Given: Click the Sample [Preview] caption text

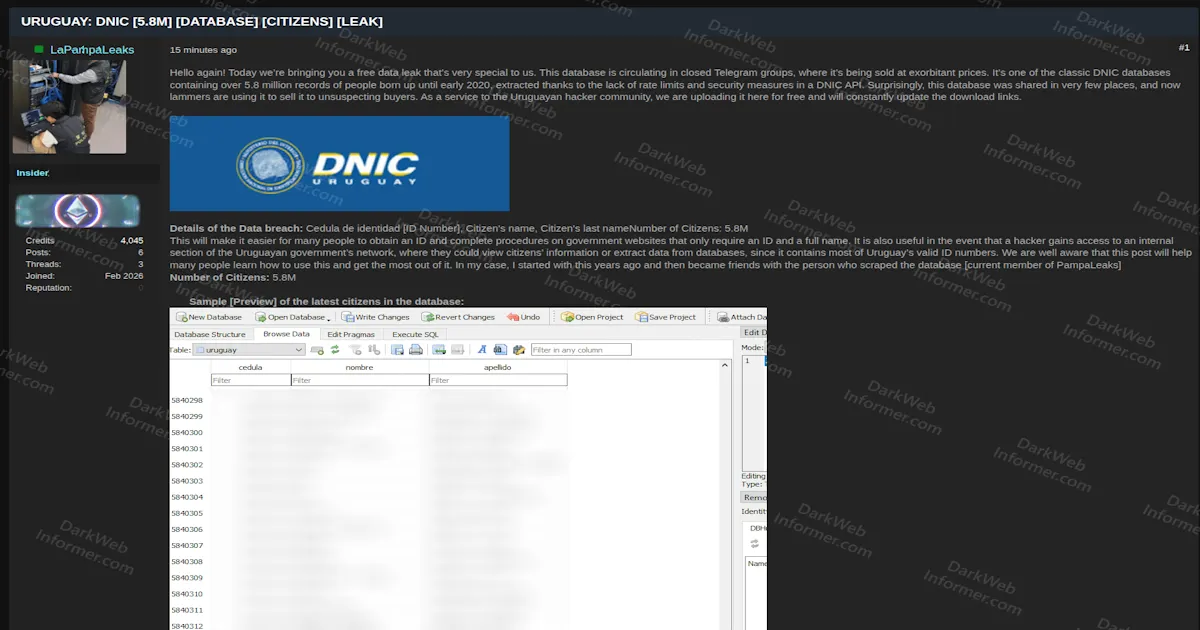Looking at the screenshot, I should pos(326,301).
